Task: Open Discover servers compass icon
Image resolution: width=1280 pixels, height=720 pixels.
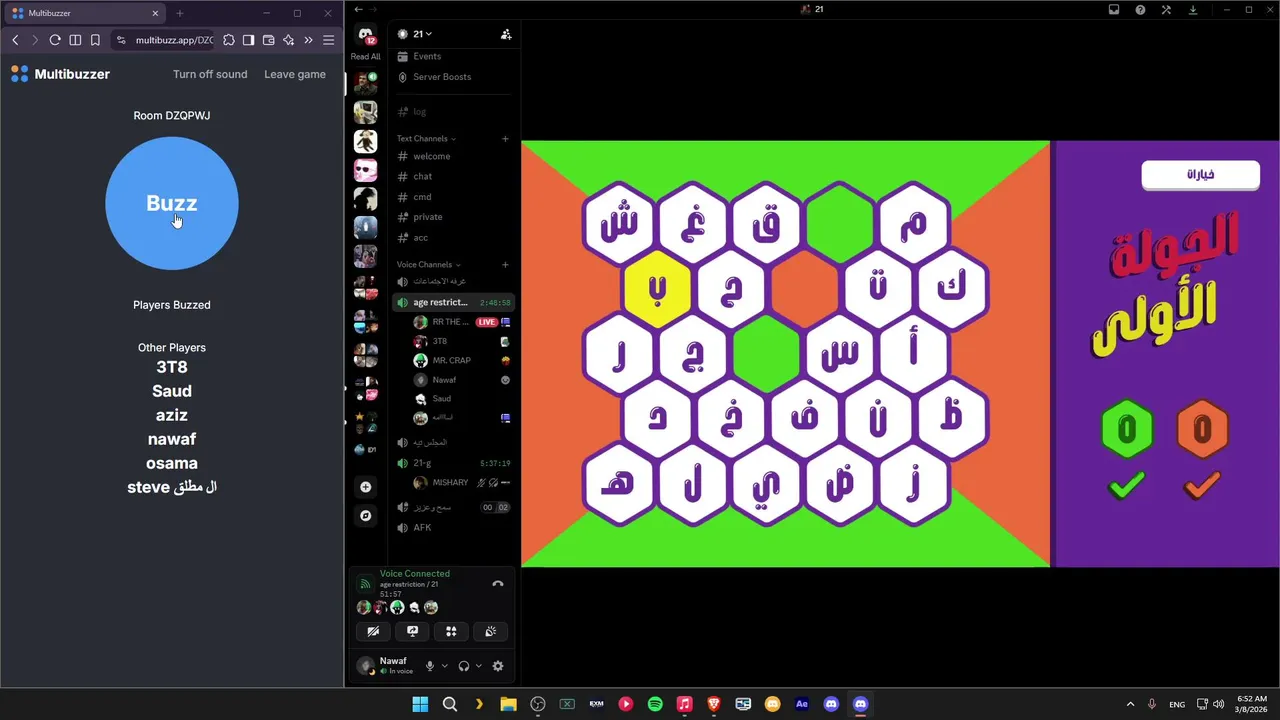Action: [366, 516]
